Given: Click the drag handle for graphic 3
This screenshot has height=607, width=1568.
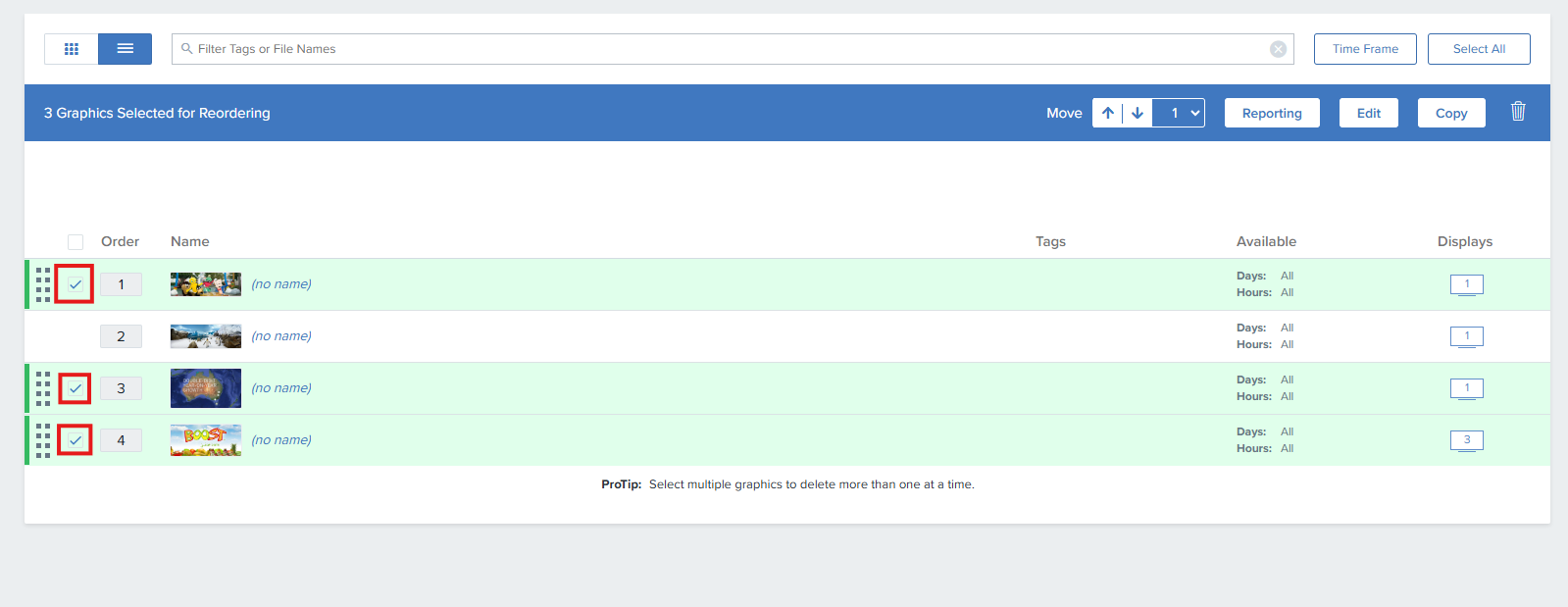Looking at the screenshot, I should click(43, 388).
